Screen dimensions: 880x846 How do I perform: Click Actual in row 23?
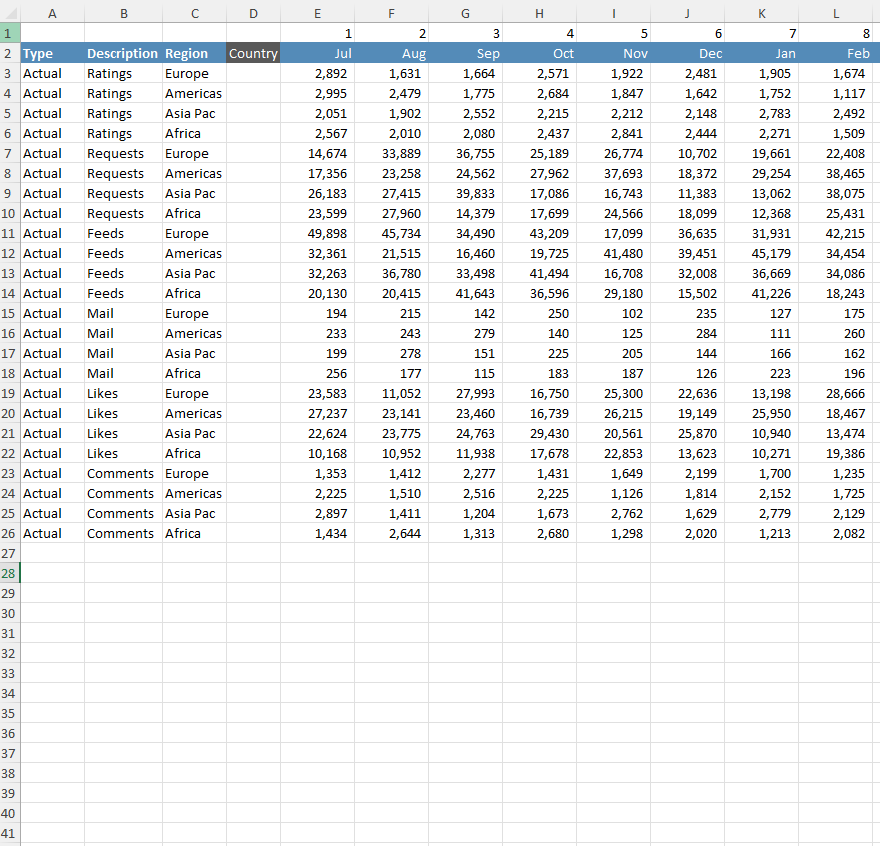click(x=52, y=473)
